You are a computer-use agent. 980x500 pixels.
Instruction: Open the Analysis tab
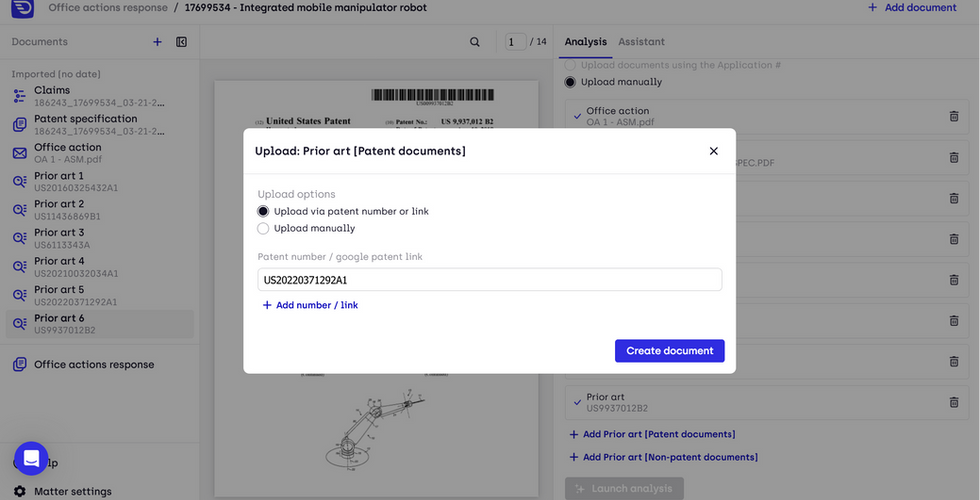pos(585,42)
